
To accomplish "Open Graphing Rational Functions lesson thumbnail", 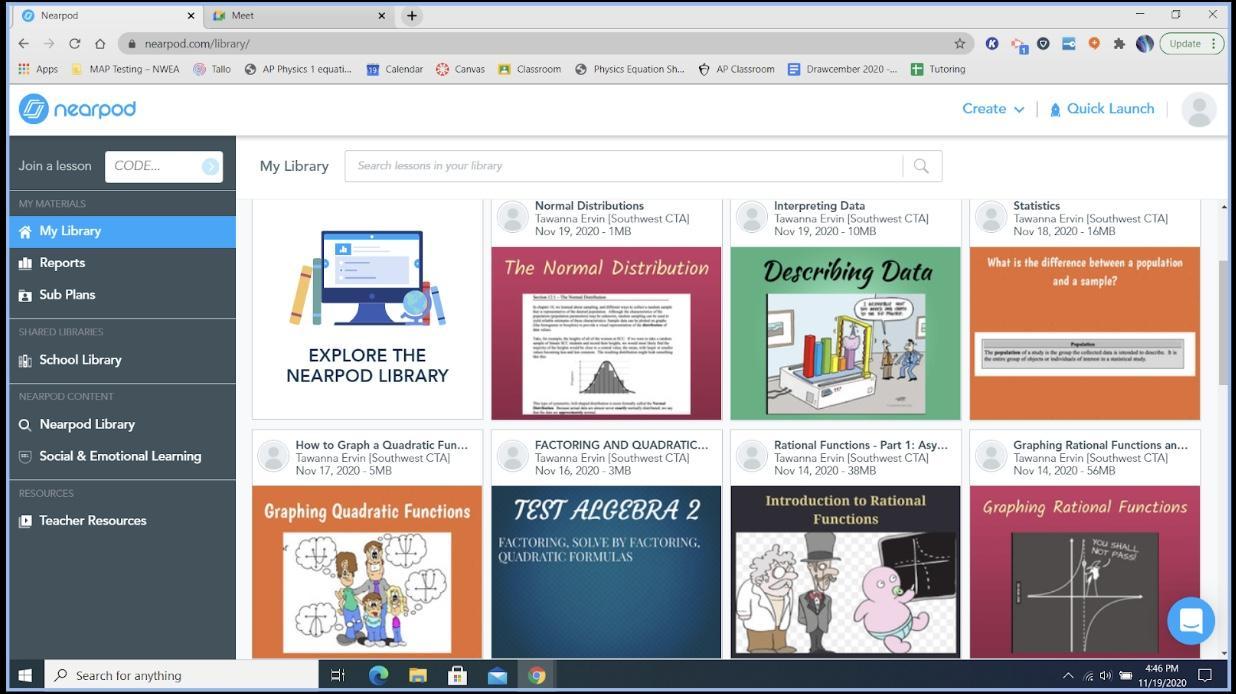I will 1084,572.
